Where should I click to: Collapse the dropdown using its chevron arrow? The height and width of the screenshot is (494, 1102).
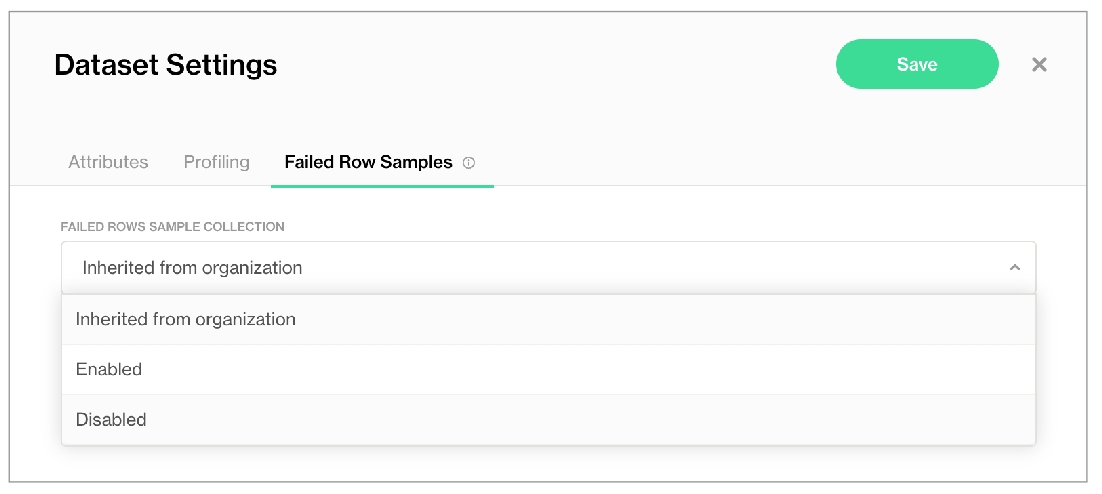point(1014,268)
